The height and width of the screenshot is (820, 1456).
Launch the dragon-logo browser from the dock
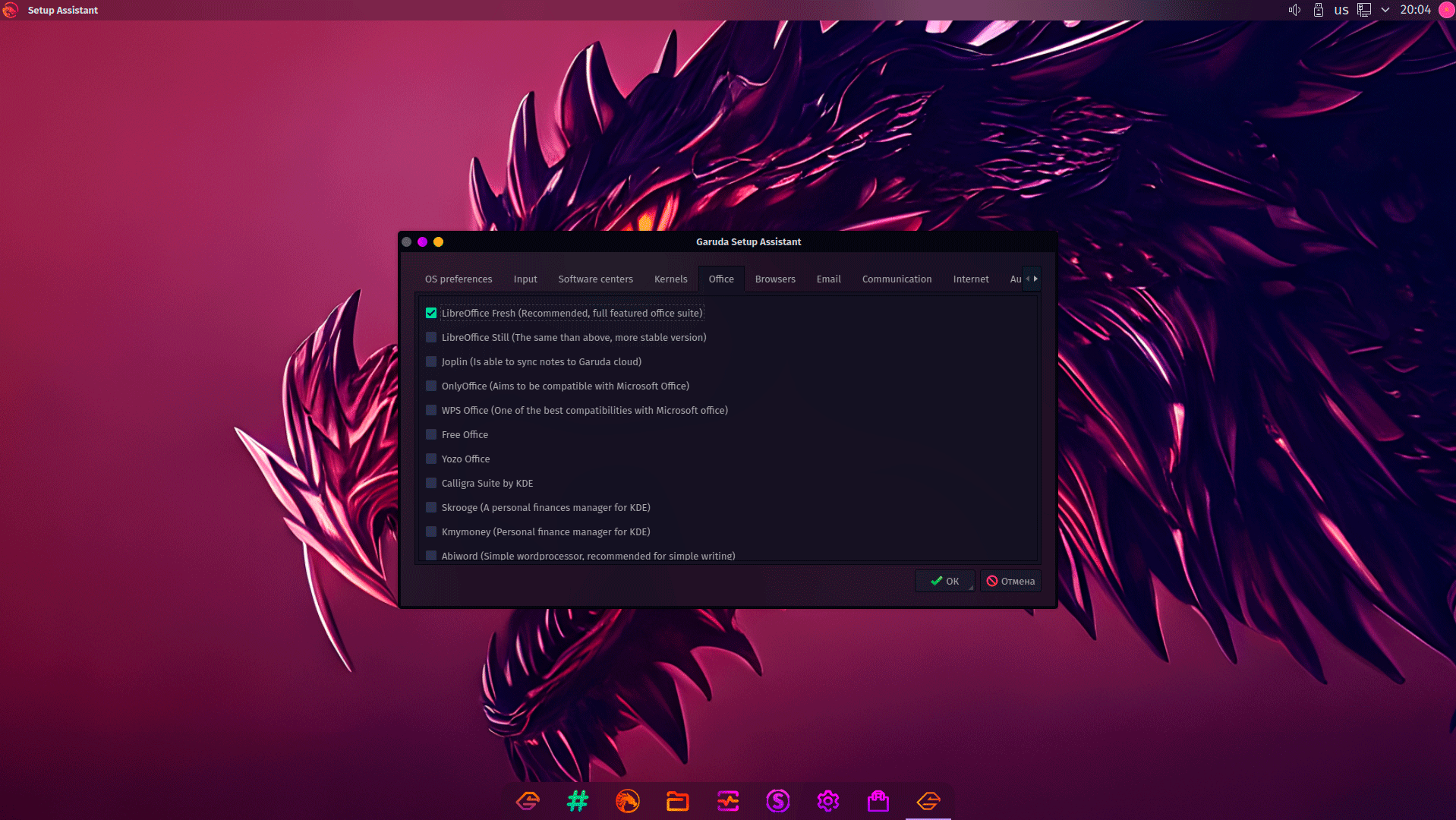click(x=628, y=801)
